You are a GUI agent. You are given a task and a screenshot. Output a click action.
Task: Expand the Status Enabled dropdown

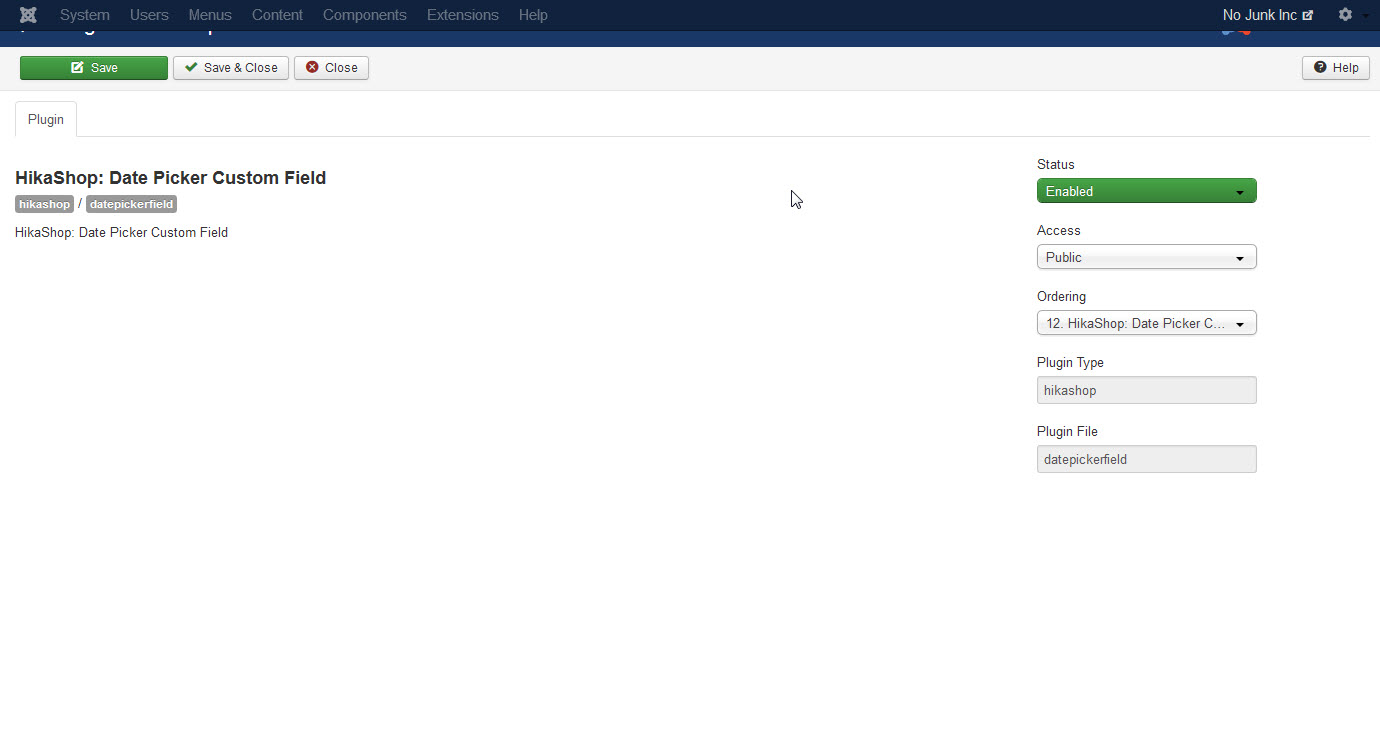tap(1147, 191)
